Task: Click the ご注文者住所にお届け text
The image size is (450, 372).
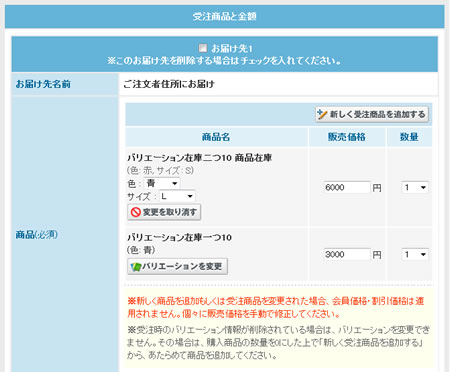Action: [169, 84]
